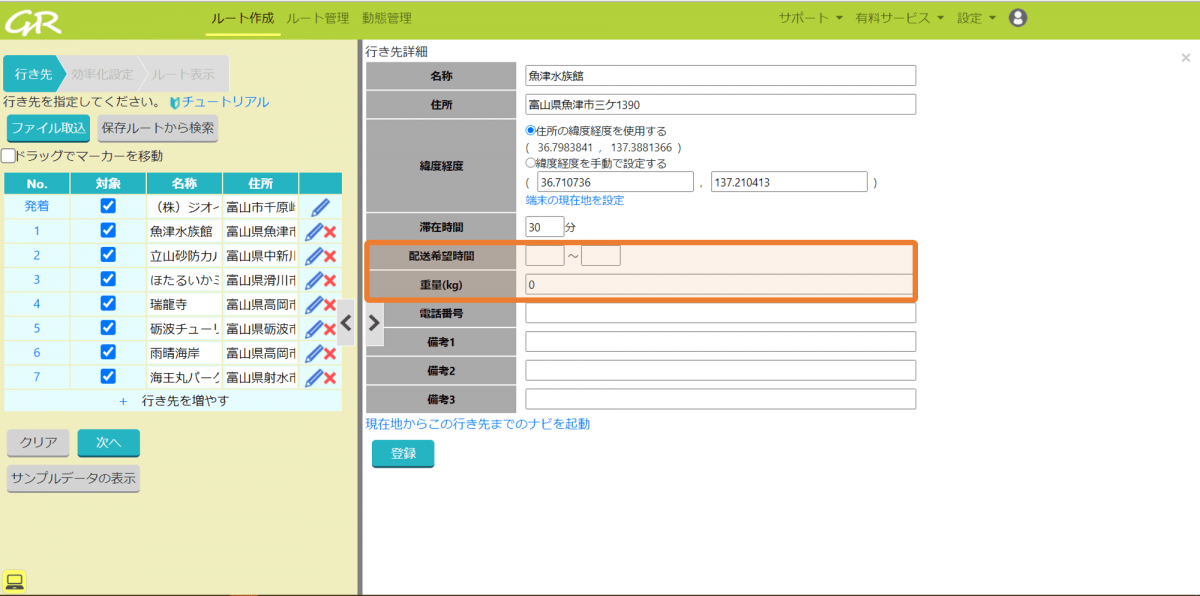Delete the 瑞龍寺 destination with red X
1200x596 pixels.
pos(330,305)
